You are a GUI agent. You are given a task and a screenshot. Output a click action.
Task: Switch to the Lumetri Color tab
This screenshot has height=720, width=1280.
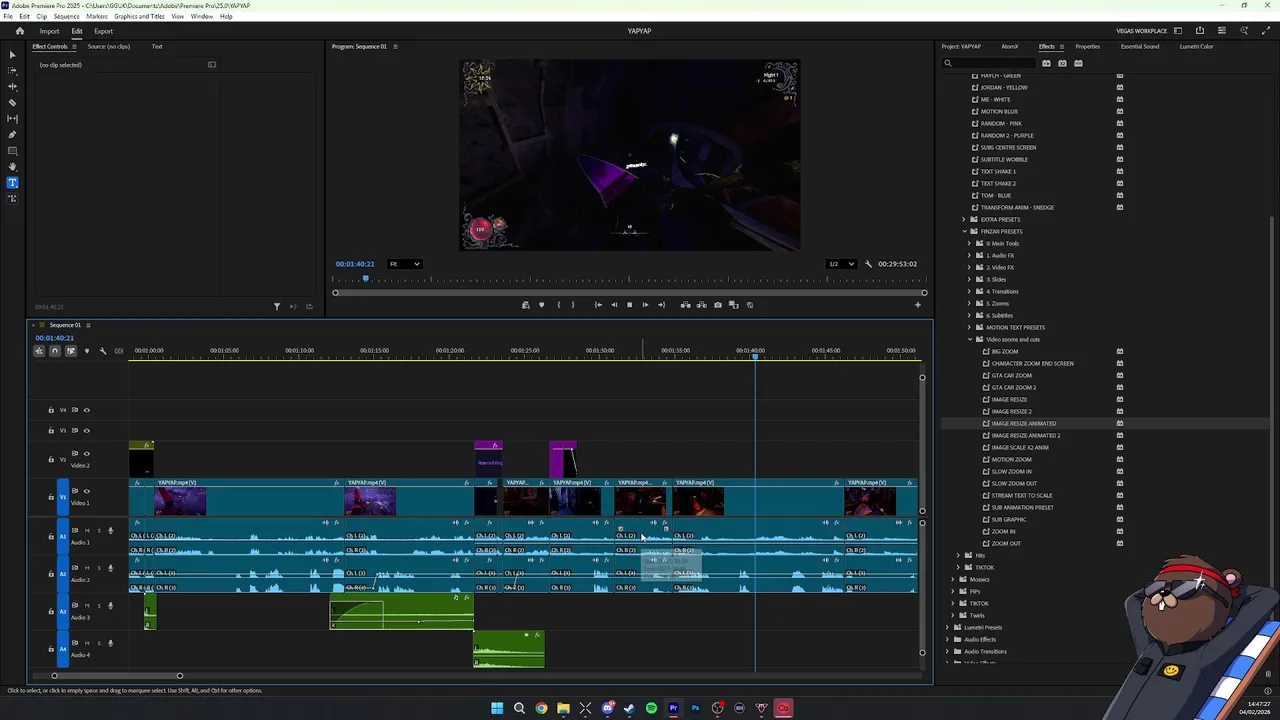[x=1196, y=46]
